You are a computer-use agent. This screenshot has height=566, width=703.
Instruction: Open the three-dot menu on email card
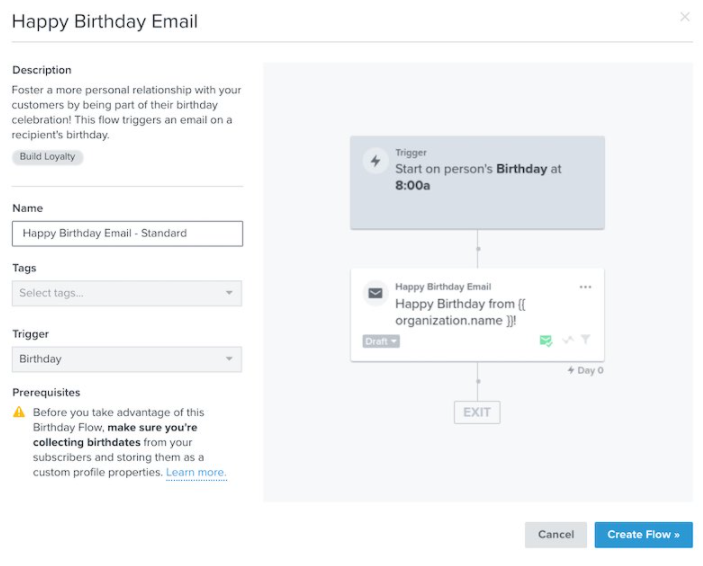[585, 287]
